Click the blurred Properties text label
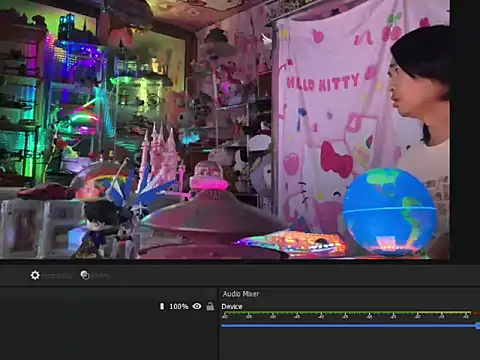The image size is (480, 360). pyautogui.click(x=57, y=276)
